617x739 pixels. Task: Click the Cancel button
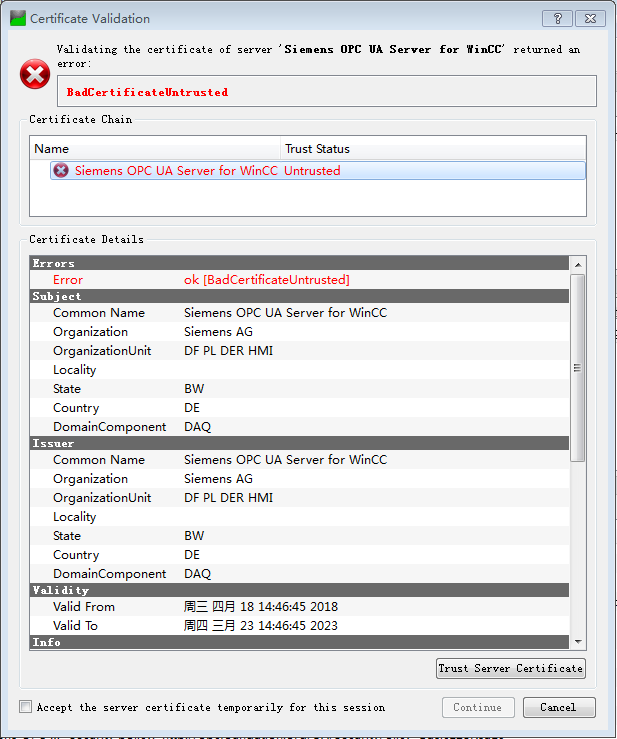(558, 707)
